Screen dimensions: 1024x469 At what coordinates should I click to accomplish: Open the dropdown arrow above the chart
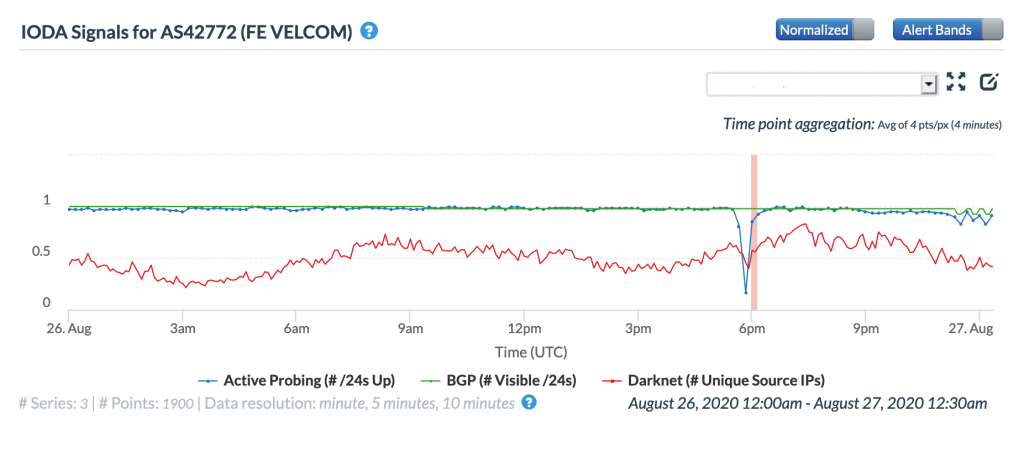[929, 84]
